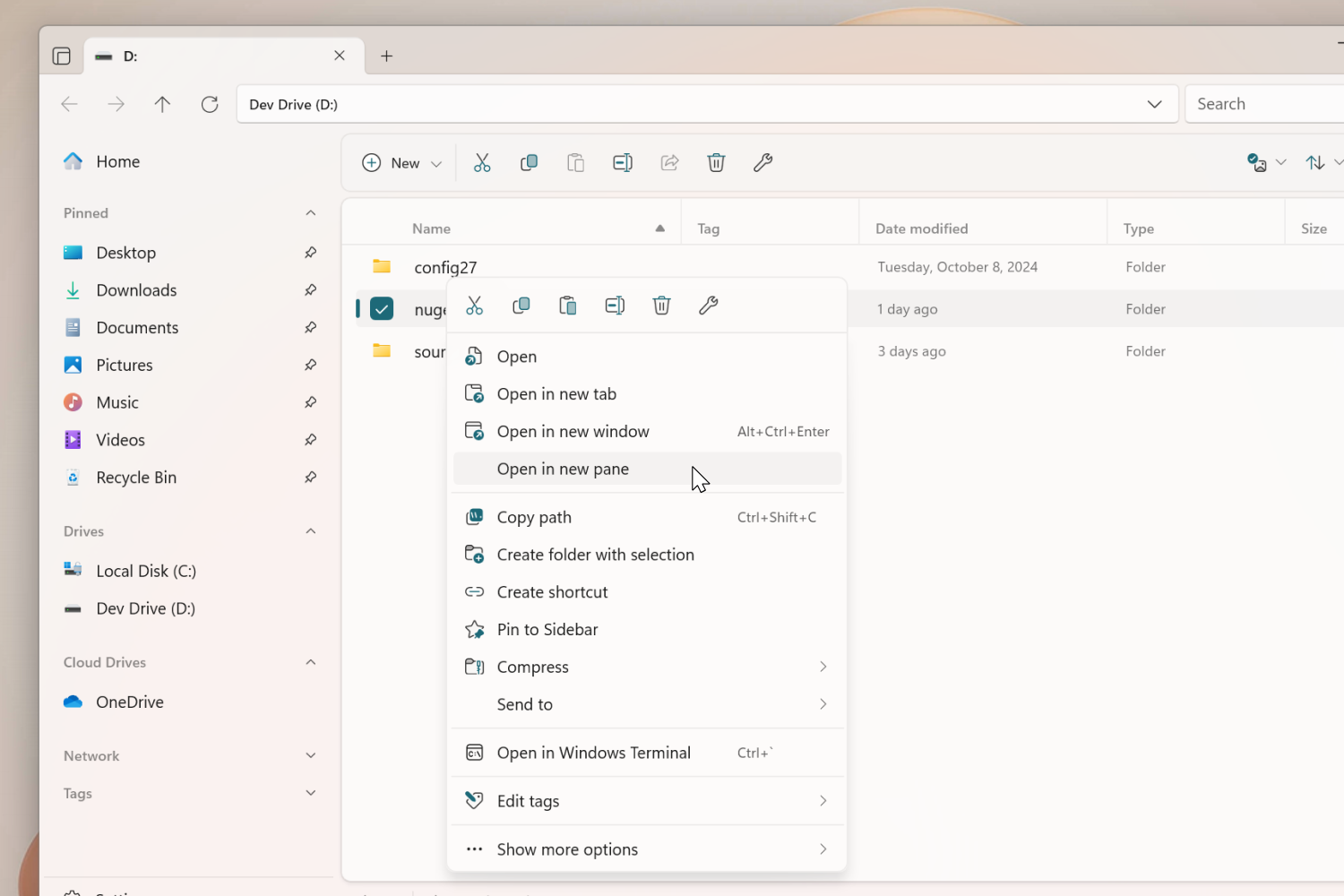Image resolution: width=1344 pixels, height=896 pixels.
Task: Click the Paste icon in main toolbar
Action: click(575, 163)
